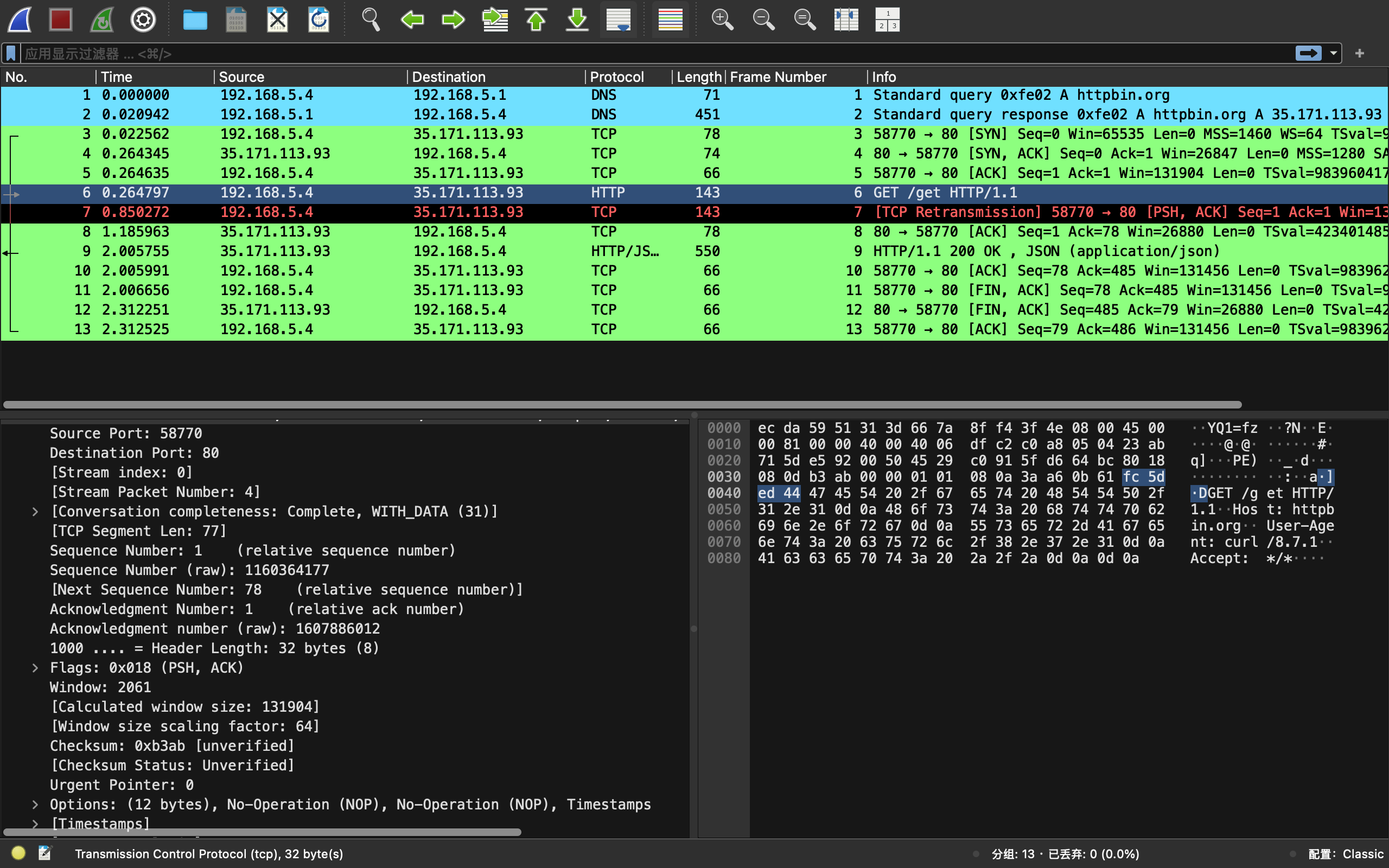1389x868 pixels.
Task: Open a capture file with the folder icon
Action: pyautogui.click(x=195, y=20)
